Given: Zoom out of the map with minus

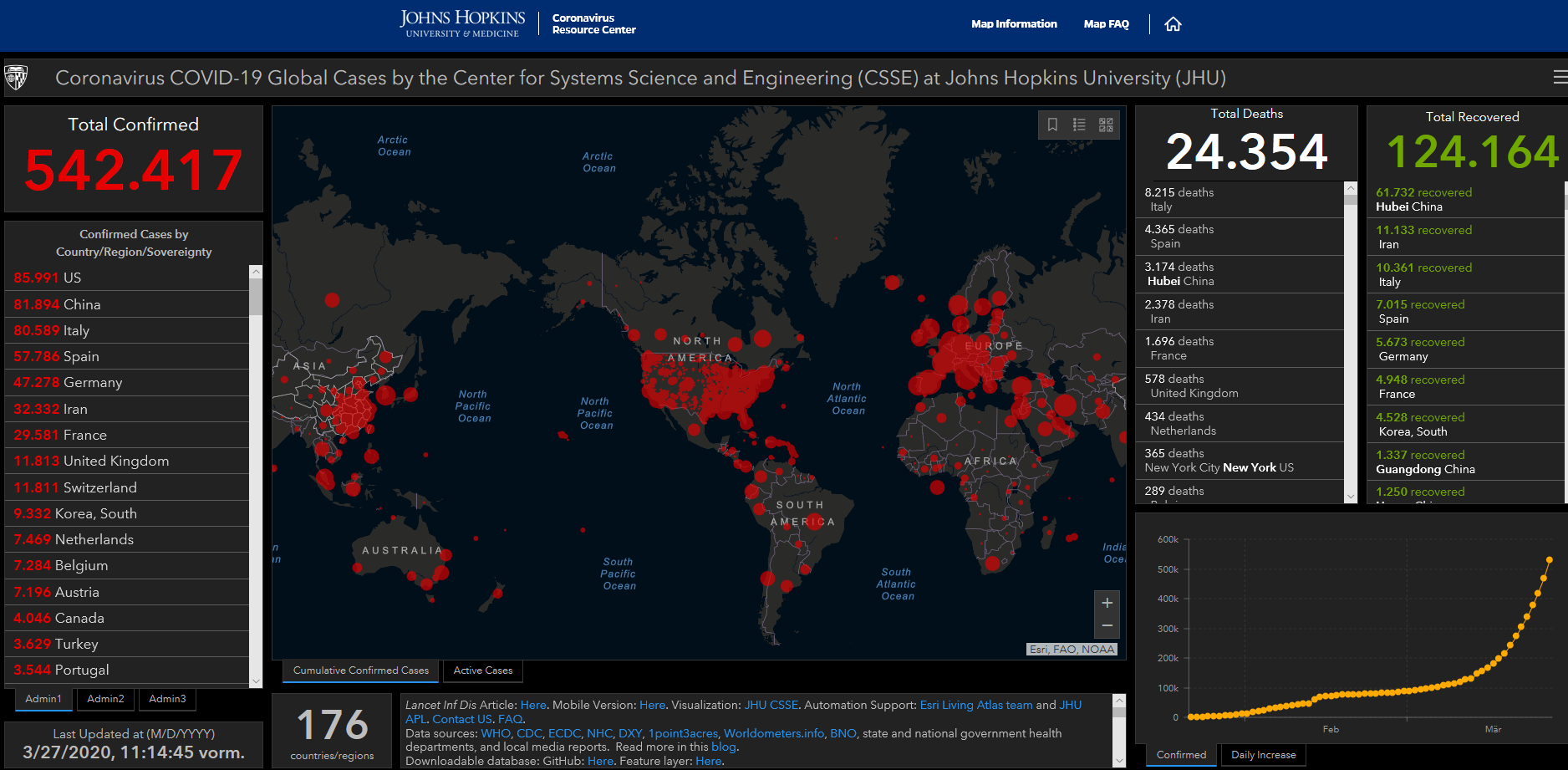Looking at the screenshot, I should pos(1107,625).
